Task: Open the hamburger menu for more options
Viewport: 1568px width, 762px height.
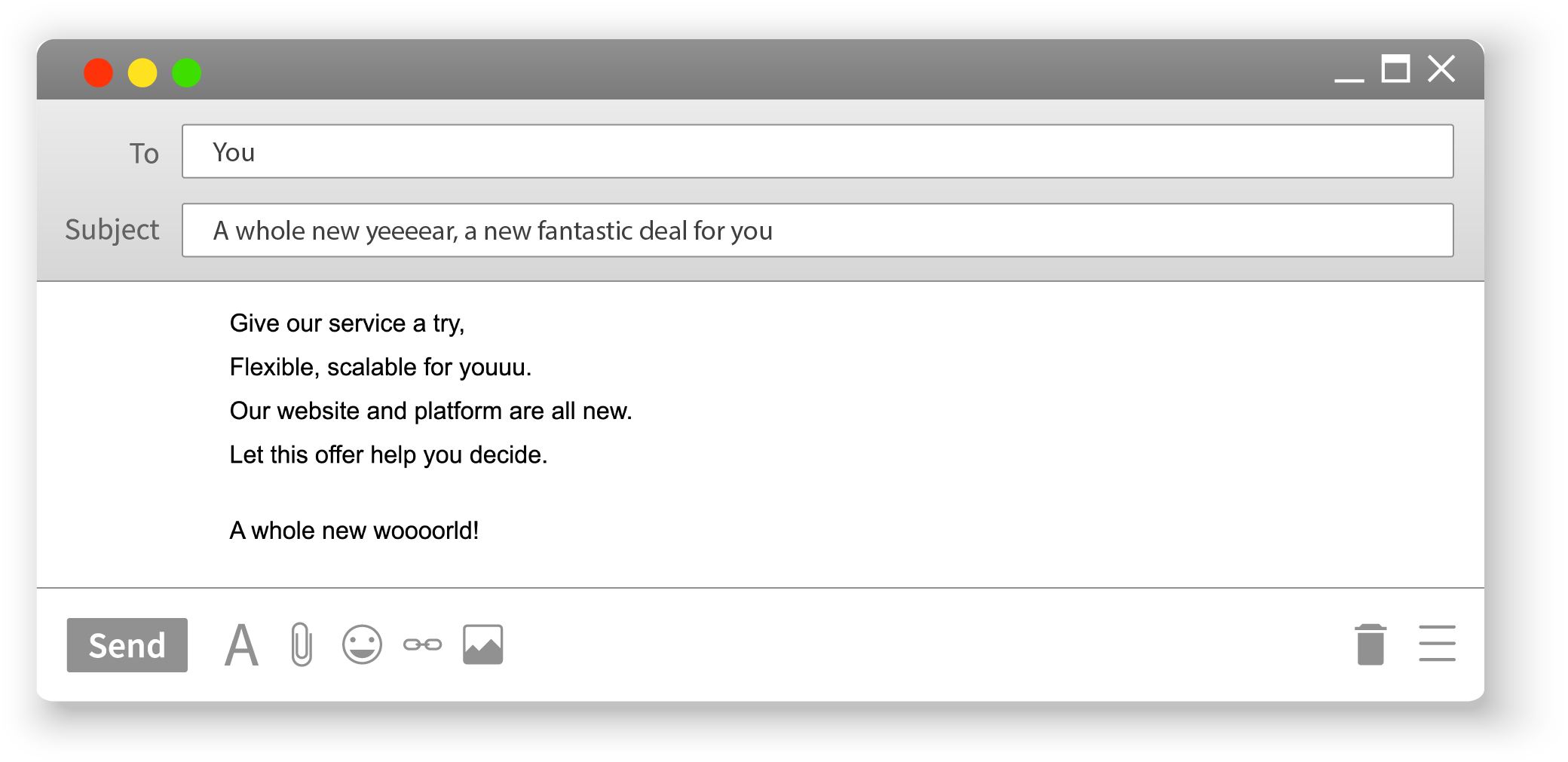Action: pos(1436,644)
